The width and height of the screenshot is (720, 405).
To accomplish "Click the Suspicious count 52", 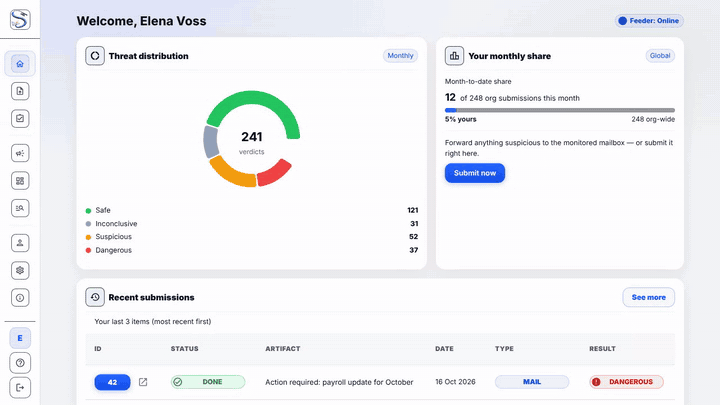I will (414, 236).
